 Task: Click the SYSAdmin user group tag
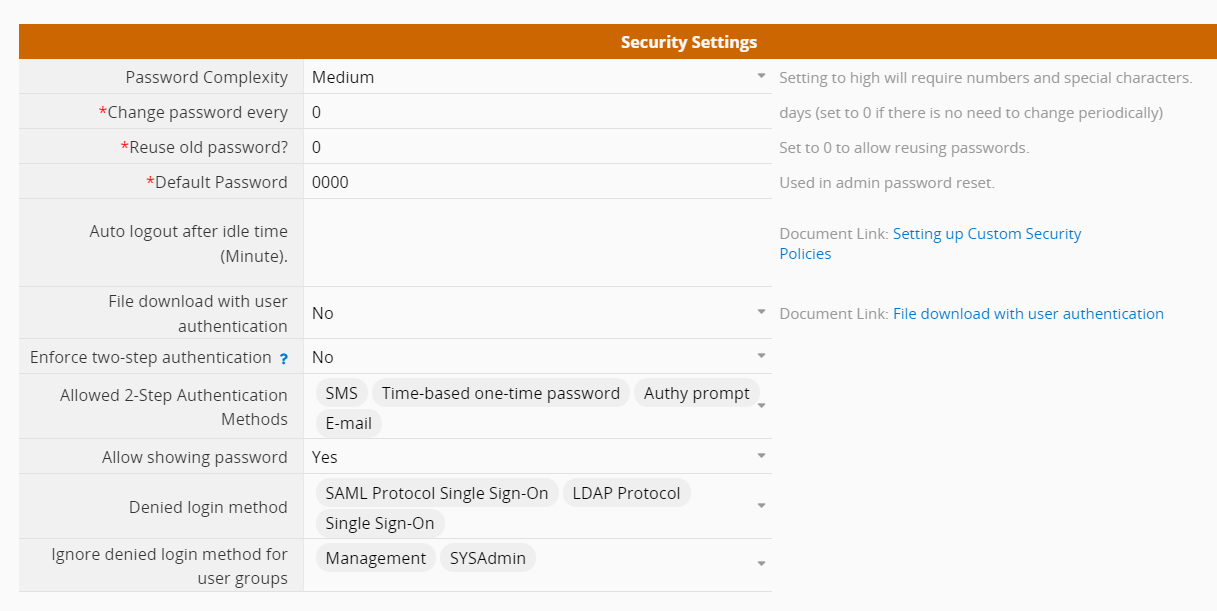[x=488, y=558]
